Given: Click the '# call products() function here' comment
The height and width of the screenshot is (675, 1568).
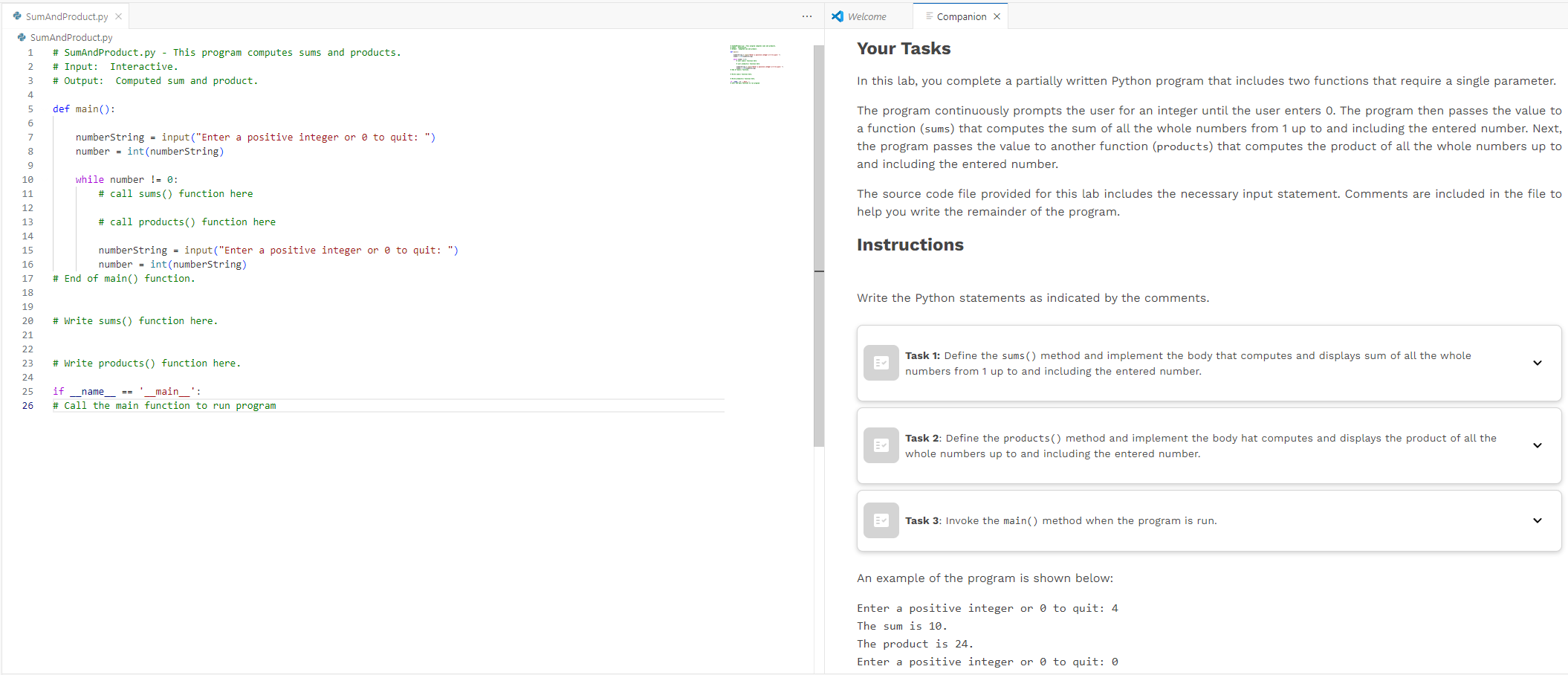Looking at the screenshot, I should point(187,222).
